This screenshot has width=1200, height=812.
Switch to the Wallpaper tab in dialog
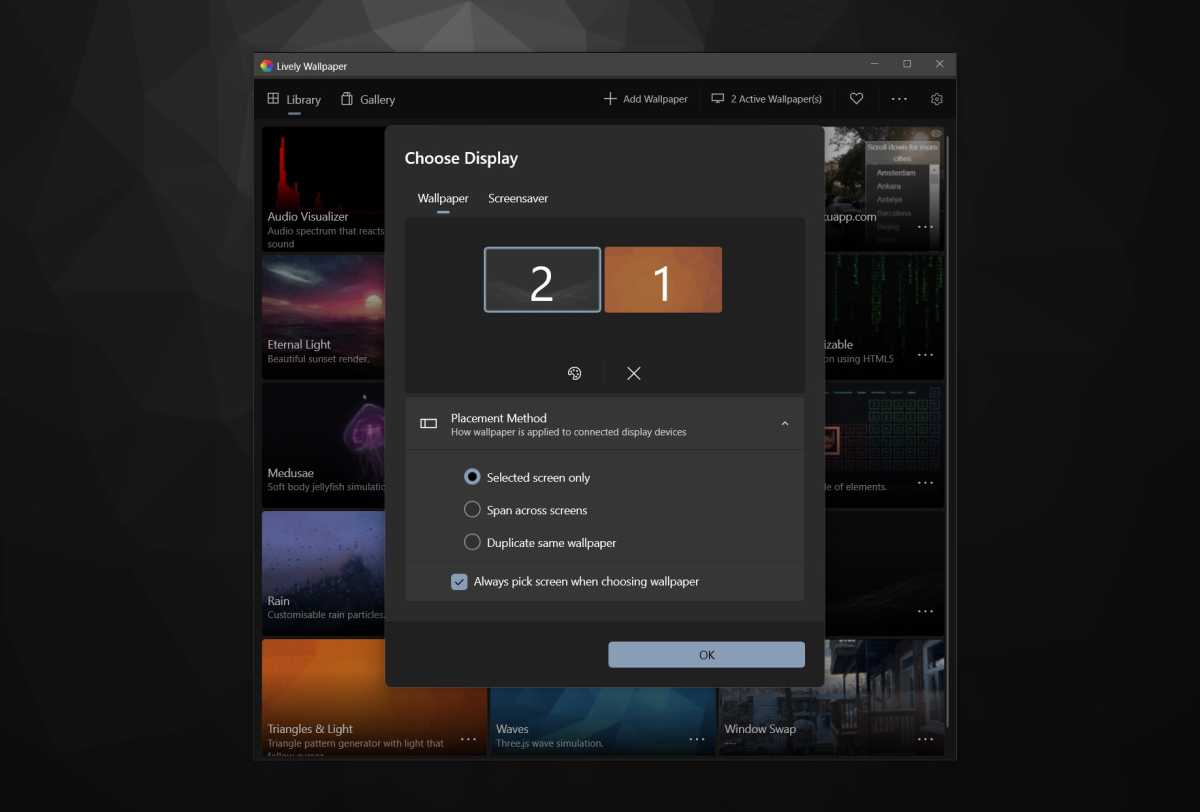(x=443, y=198)
